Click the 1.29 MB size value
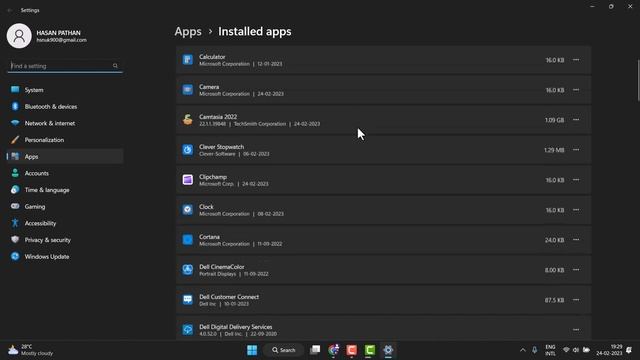 (x=554, y=150)
